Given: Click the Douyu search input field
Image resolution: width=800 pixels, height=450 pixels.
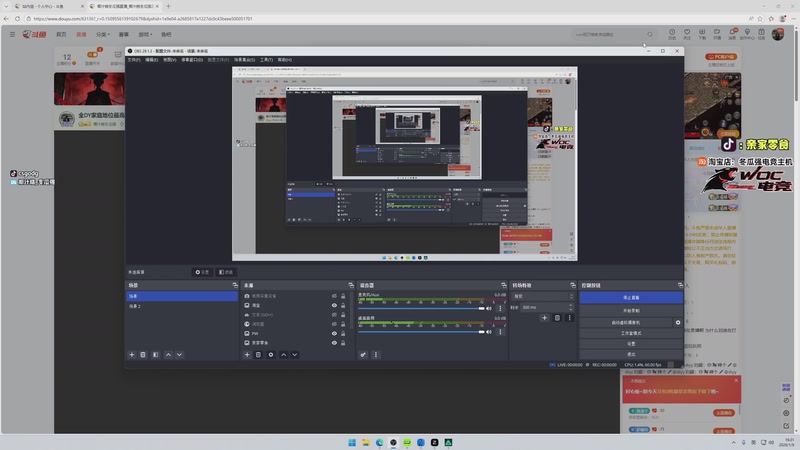Looking at the screenshot, I should 610,34.
